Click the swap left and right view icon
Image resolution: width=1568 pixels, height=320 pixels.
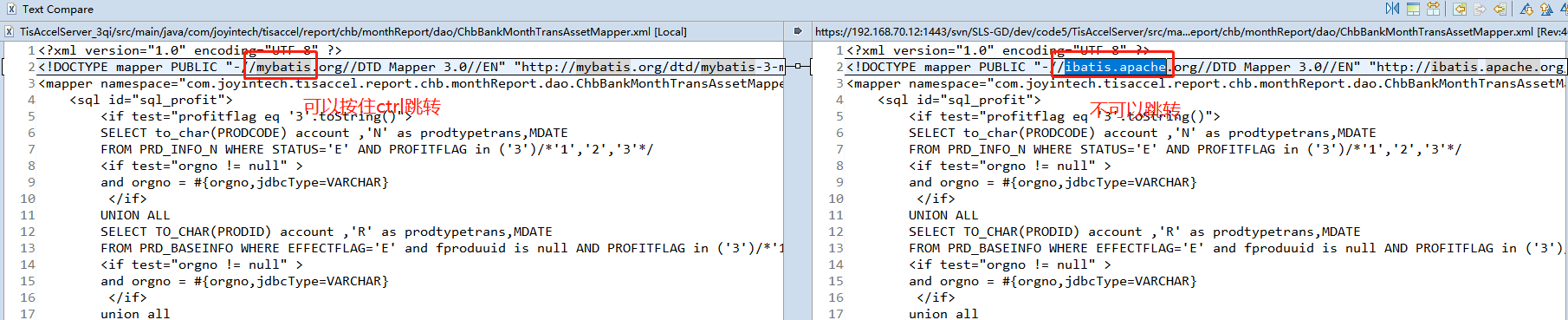[x=1392, y=9]
